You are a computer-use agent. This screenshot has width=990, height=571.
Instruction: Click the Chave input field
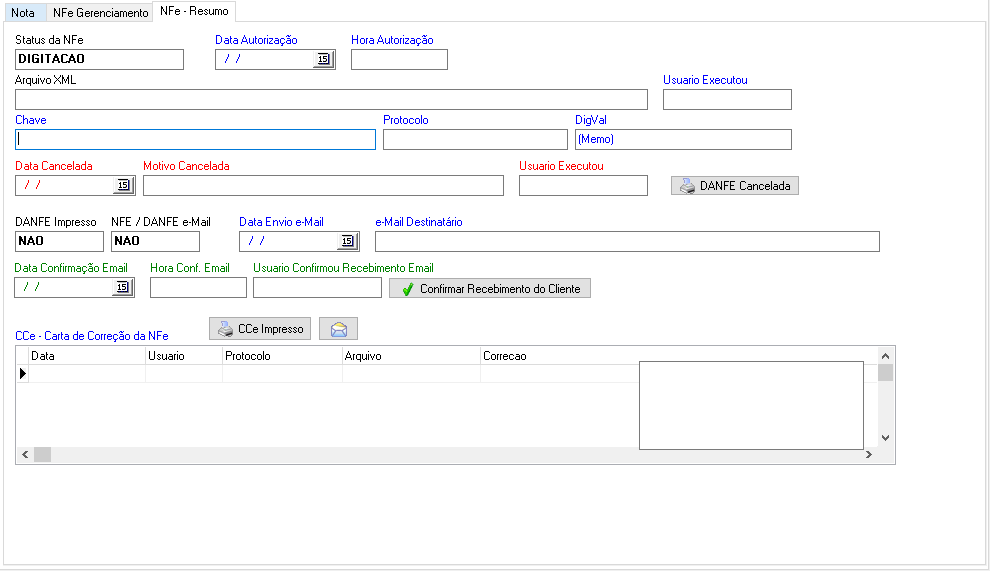click(x=195, y=140)
